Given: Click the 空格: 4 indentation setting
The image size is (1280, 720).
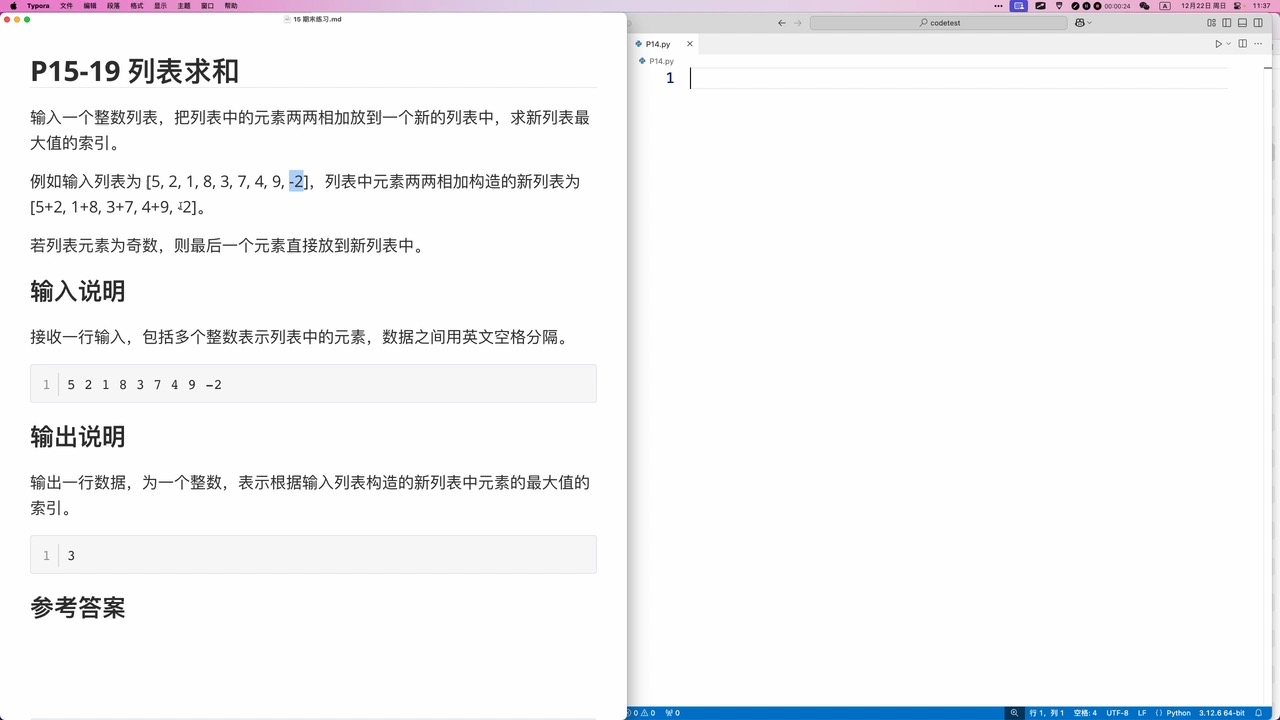Looking at the screenshot, I should pyautogui.click(x=1084, y=713).
